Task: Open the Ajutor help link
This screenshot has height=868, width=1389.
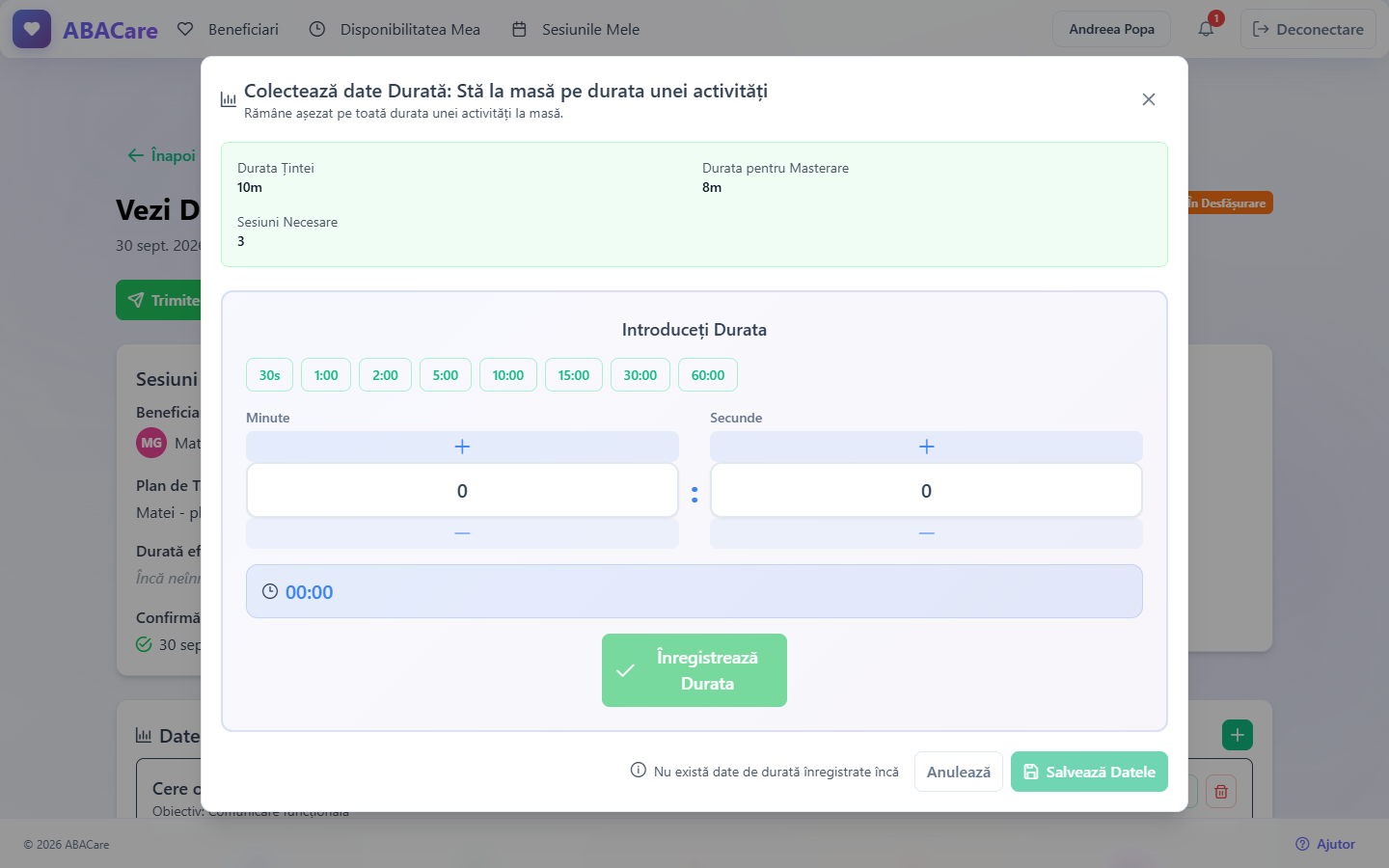Action: click(1325, 844)
